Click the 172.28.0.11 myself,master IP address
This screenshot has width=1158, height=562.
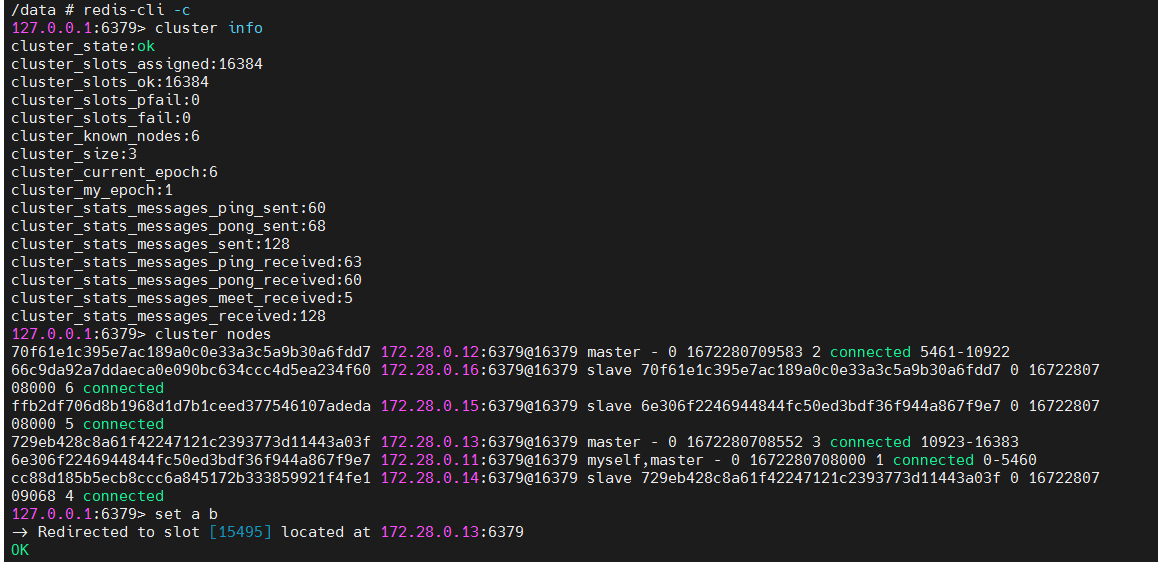click(x=430, y=460)
